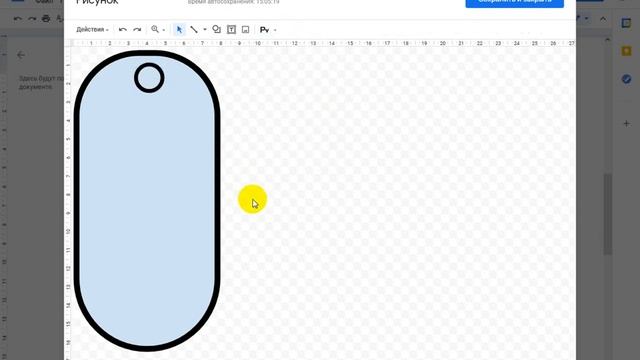Click the Insert image tool
640x360 pixels.
click(245, 29)
